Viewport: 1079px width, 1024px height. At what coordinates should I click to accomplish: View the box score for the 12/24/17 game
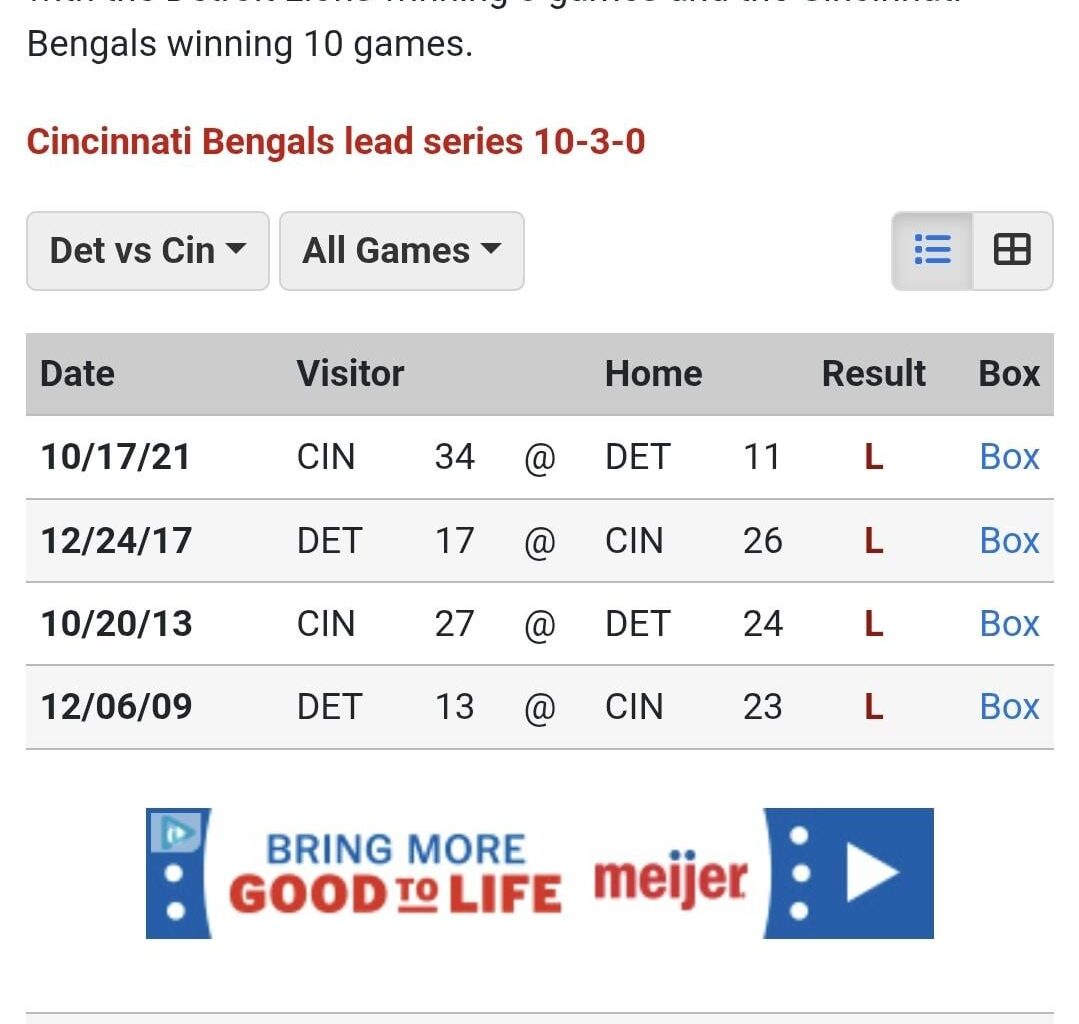(1009, 540)
